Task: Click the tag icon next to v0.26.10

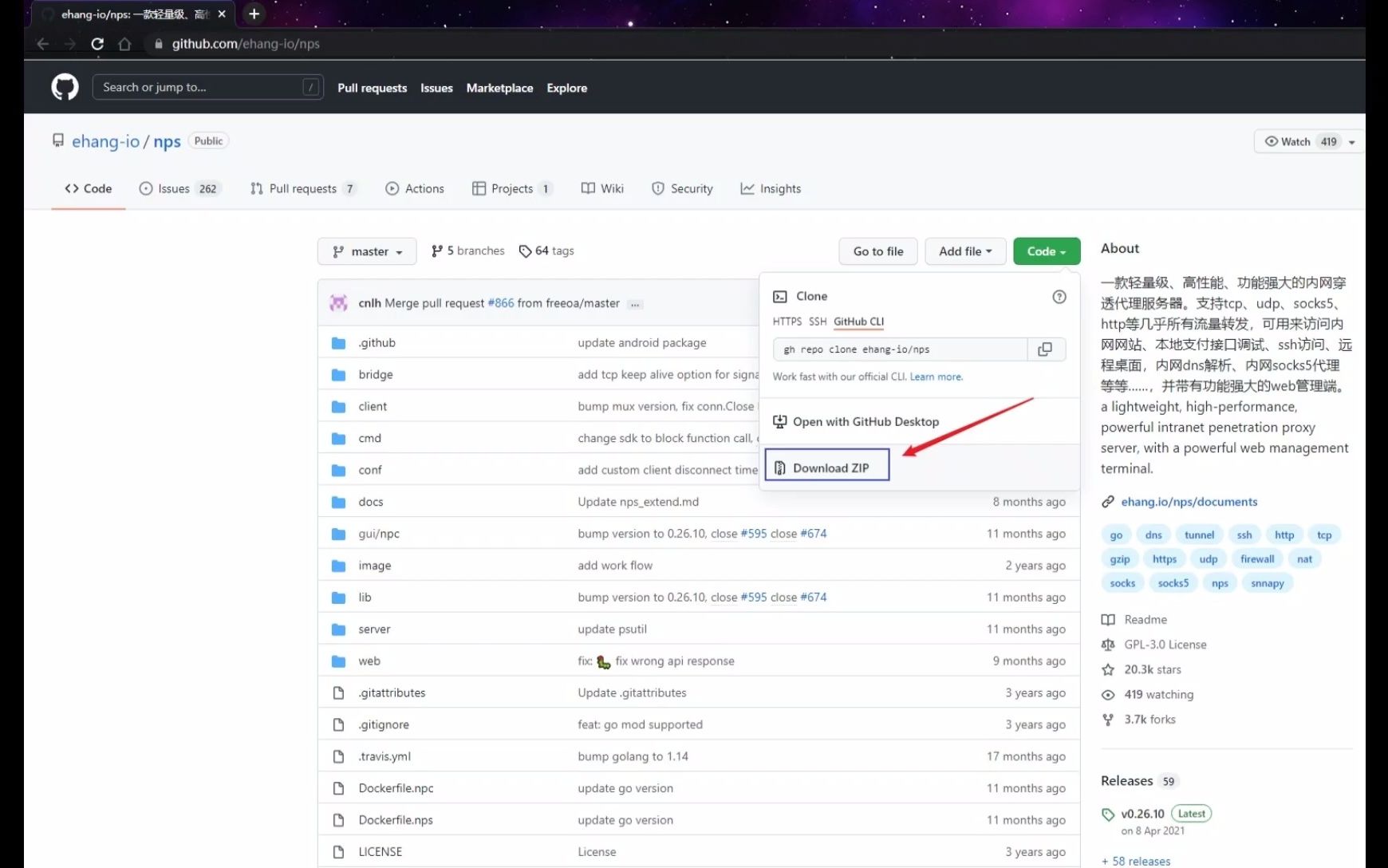Action: click(x=1108, y=814)
